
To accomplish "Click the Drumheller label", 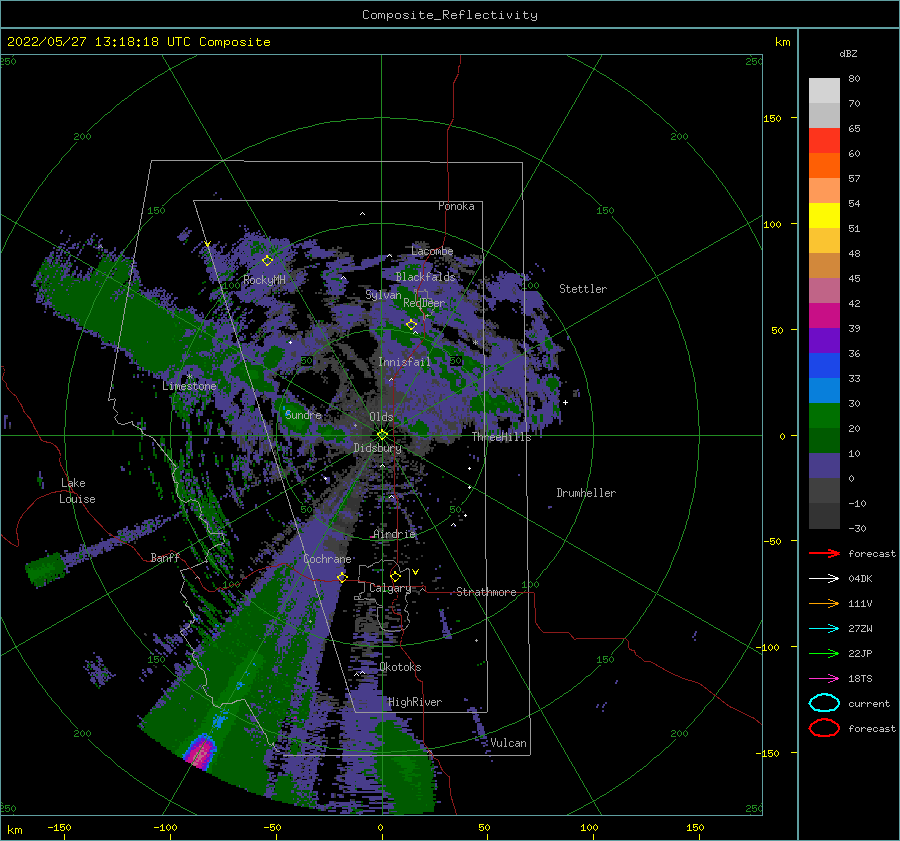I will pyautogui.click(x=586, y=493).
